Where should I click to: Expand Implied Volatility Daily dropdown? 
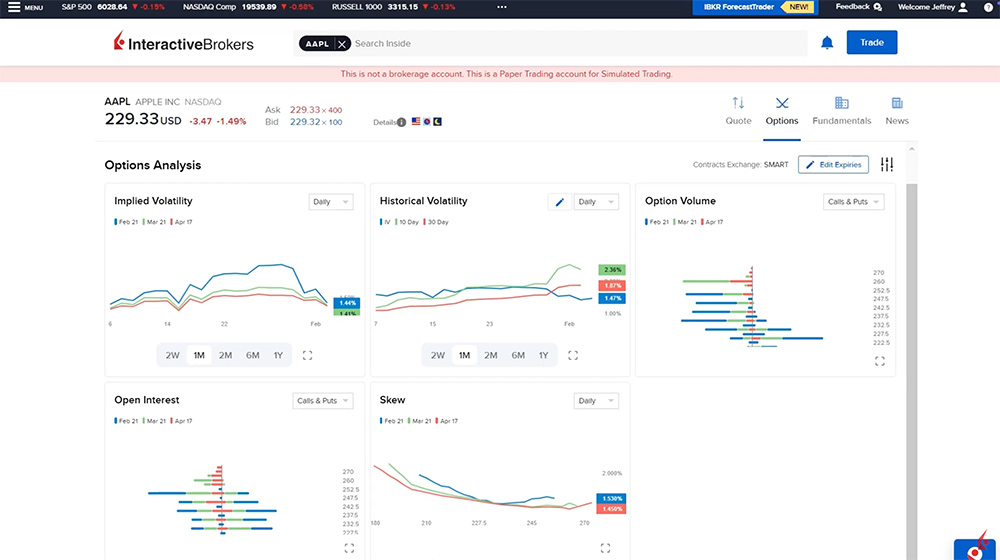click(330, 202)
